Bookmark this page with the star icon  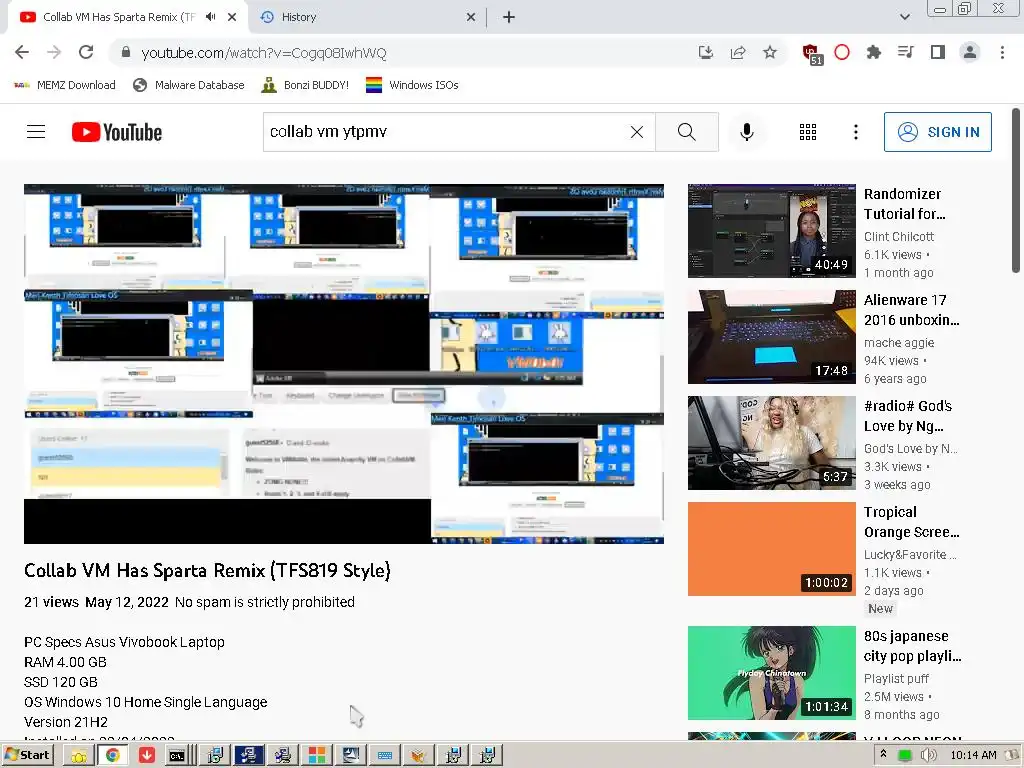(x=770, y=52)
